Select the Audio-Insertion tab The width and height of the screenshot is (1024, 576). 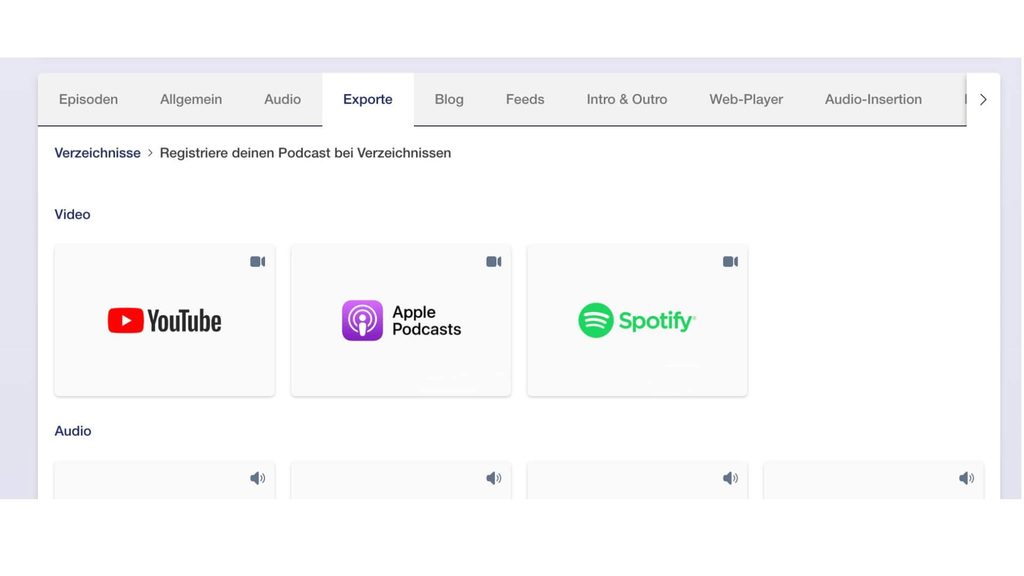(x=873, y=99)
